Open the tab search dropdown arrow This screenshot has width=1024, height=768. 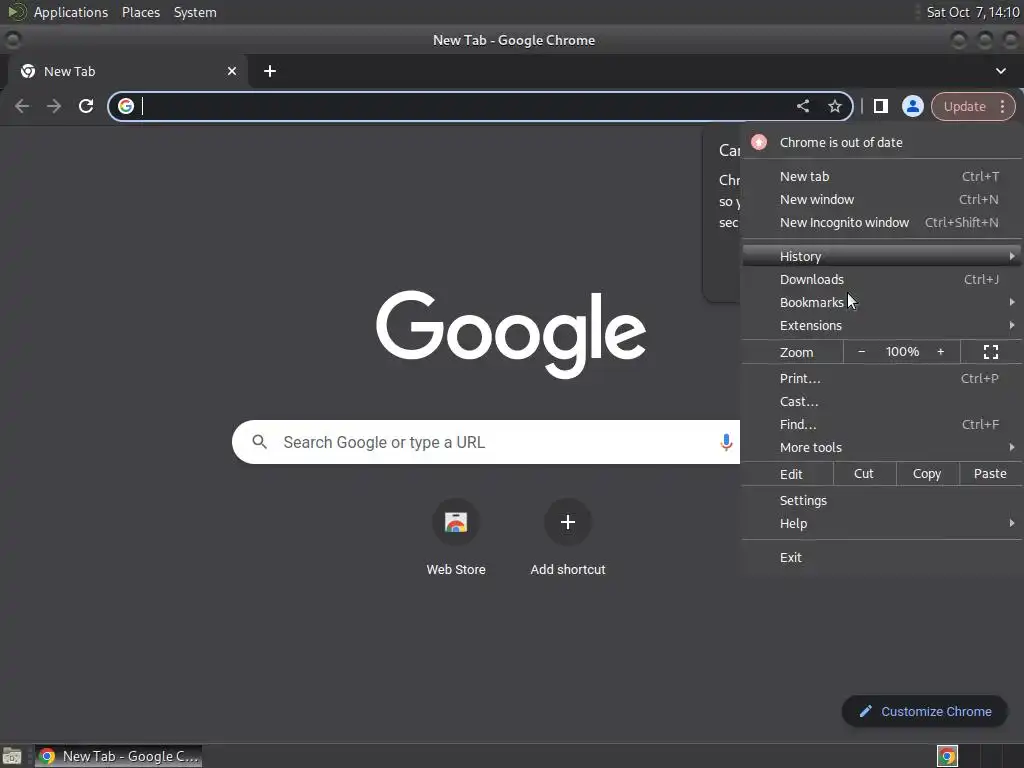pos(1000,71)
